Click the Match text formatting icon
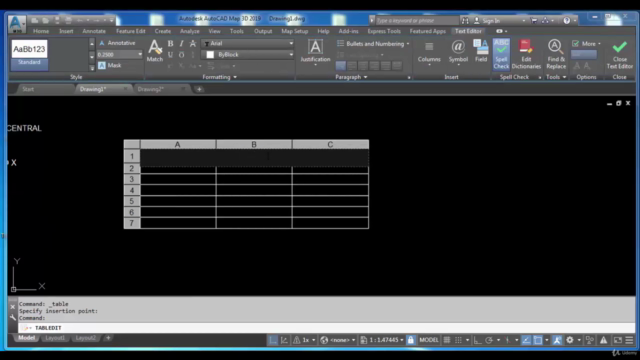This screenshot has height=360, width=640. click(155, 51)
